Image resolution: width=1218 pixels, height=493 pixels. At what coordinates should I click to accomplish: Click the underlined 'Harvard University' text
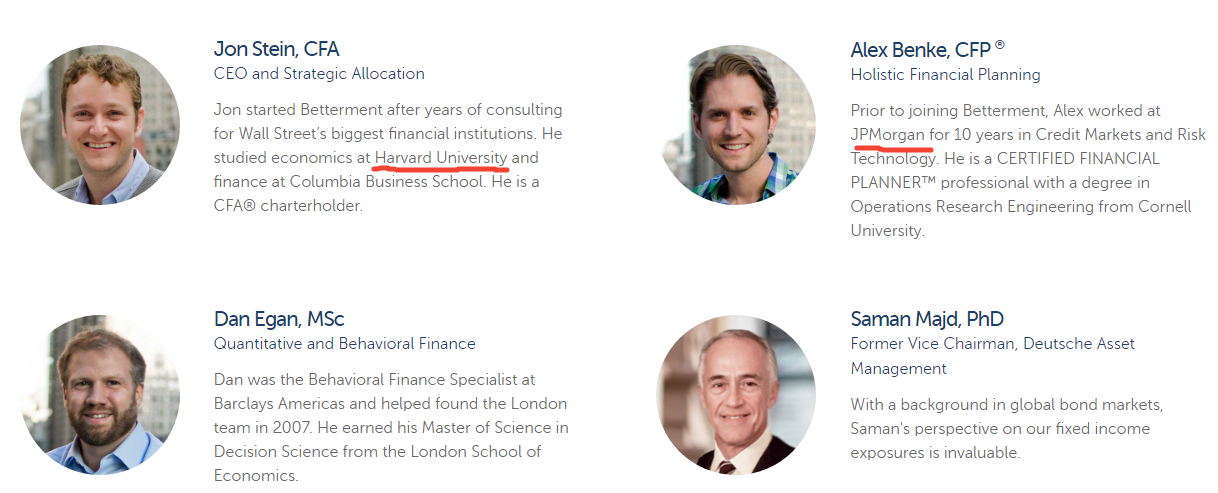click(441, 158)
